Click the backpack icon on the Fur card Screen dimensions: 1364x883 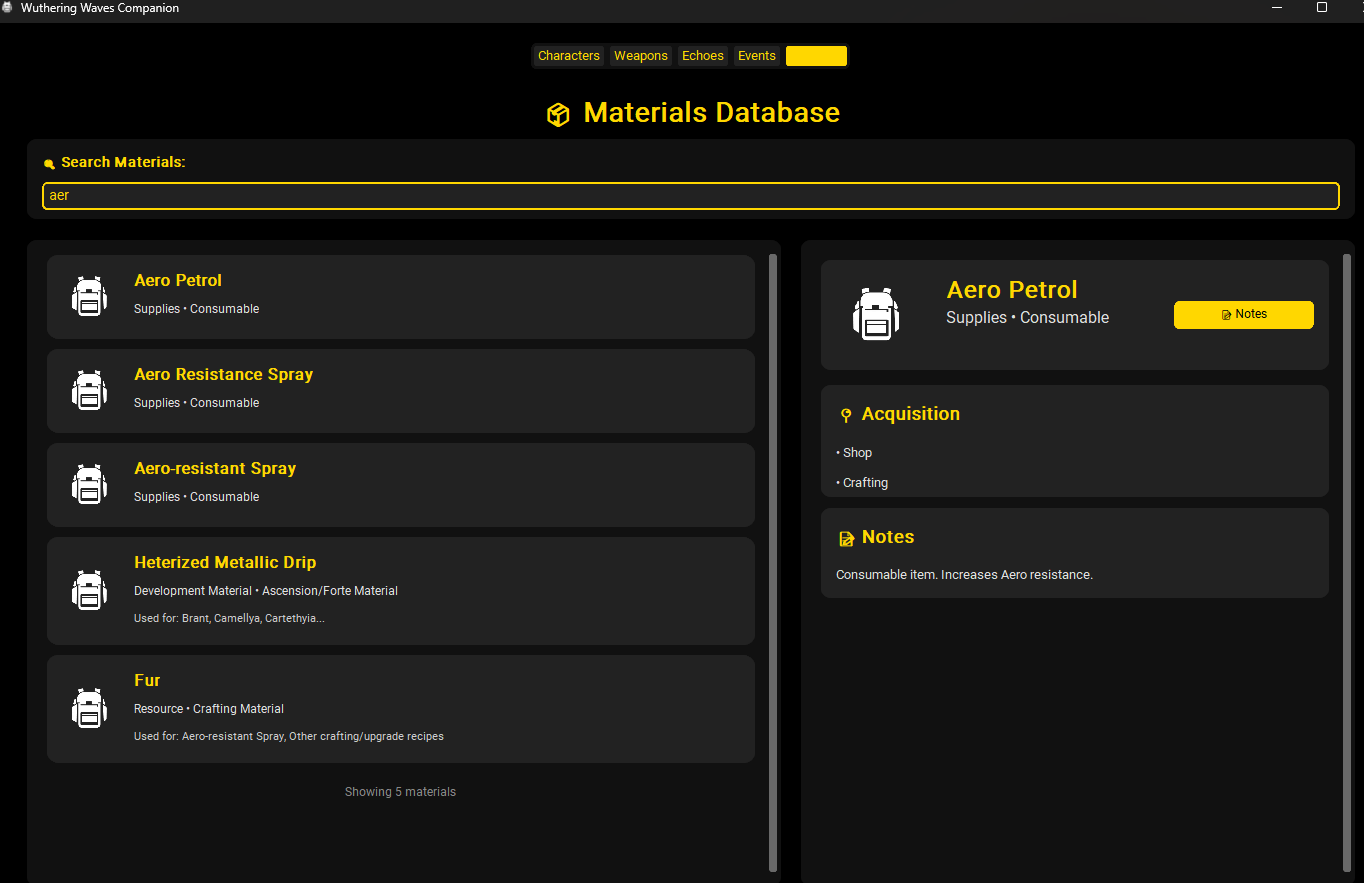pos(89,709)
